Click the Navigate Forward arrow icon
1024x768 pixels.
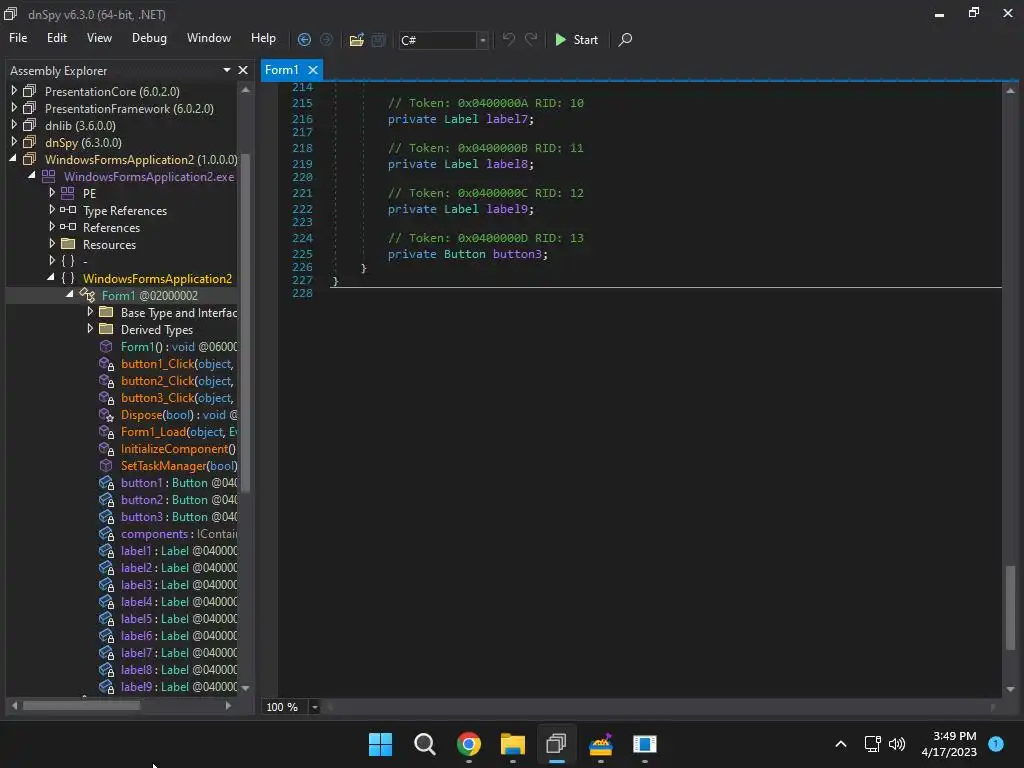[326, 40]
